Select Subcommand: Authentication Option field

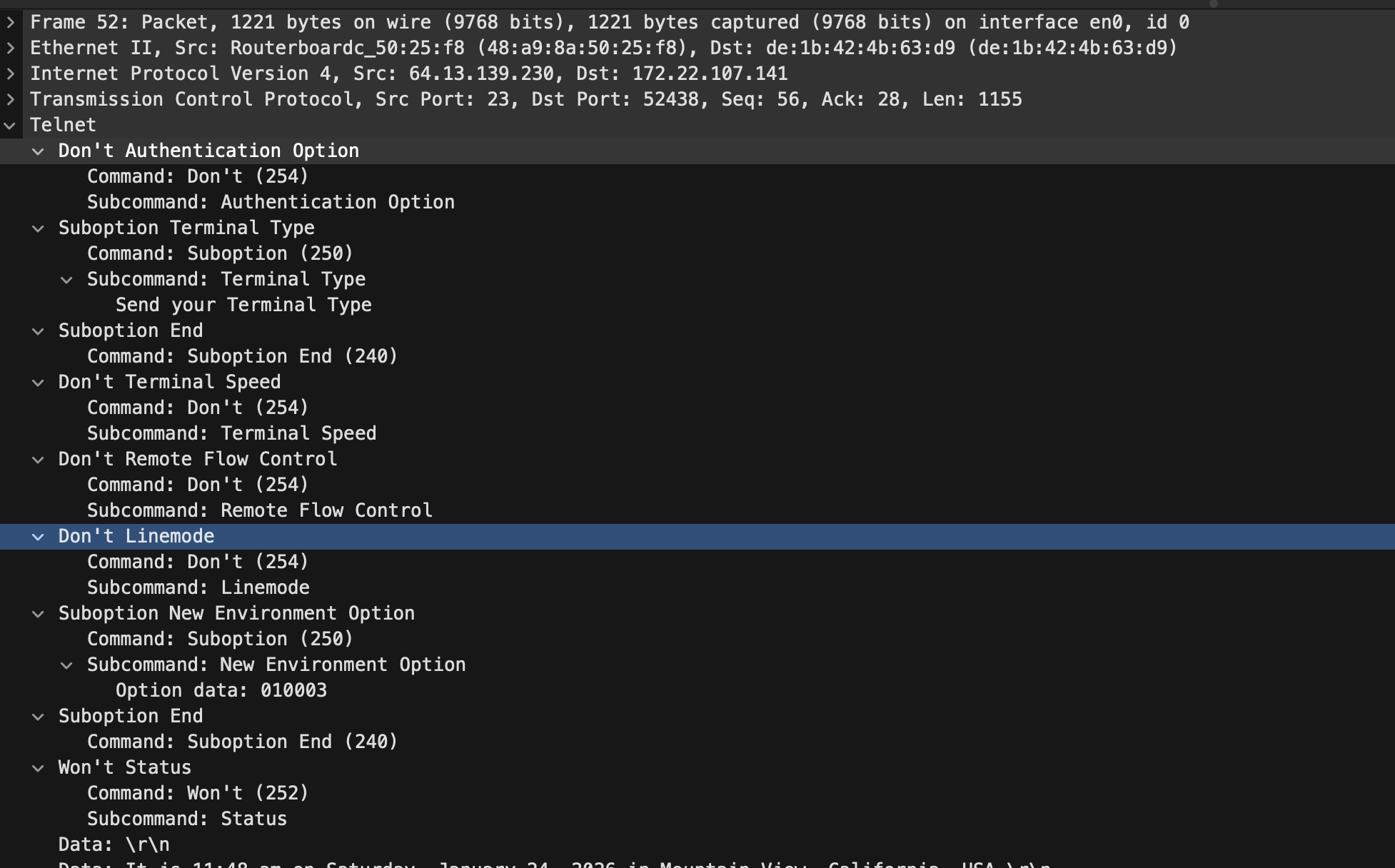coord(271,202)
